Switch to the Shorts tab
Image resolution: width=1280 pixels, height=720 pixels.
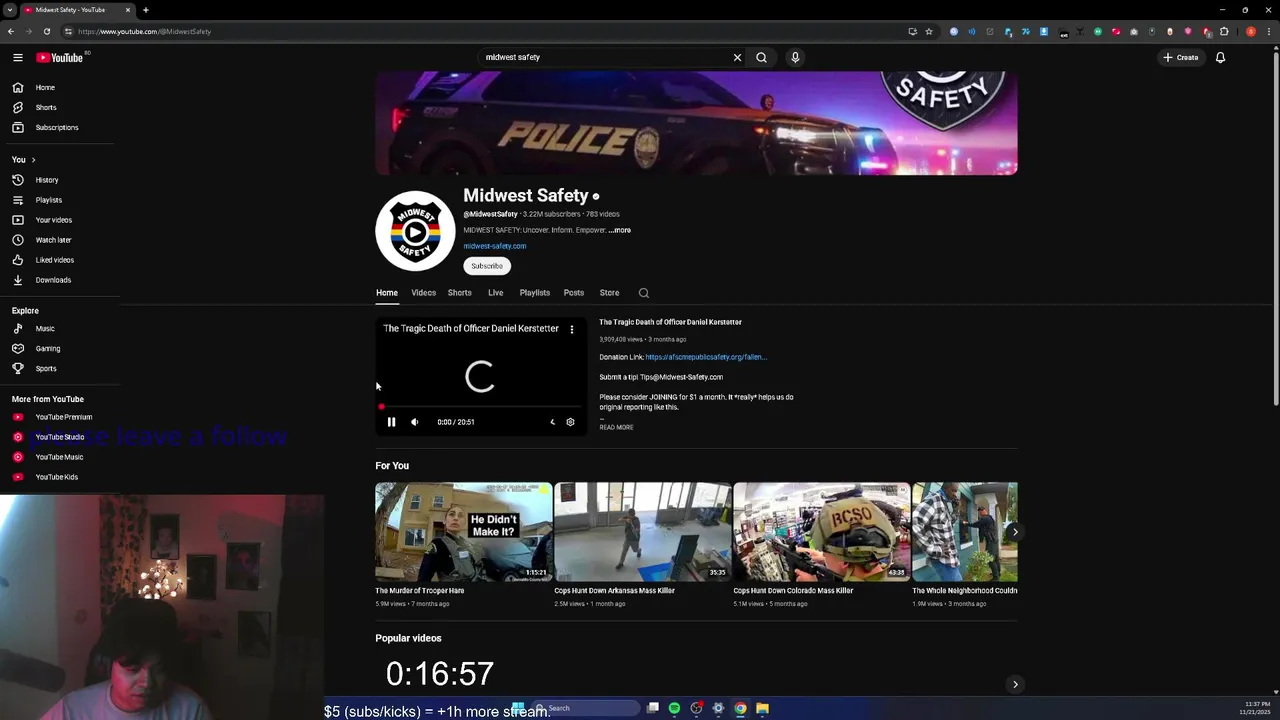(459, 293)
